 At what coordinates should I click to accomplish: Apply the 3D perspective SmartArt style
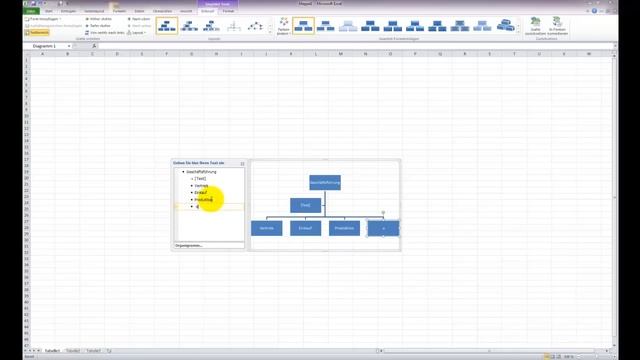click(x=505, y=26)
